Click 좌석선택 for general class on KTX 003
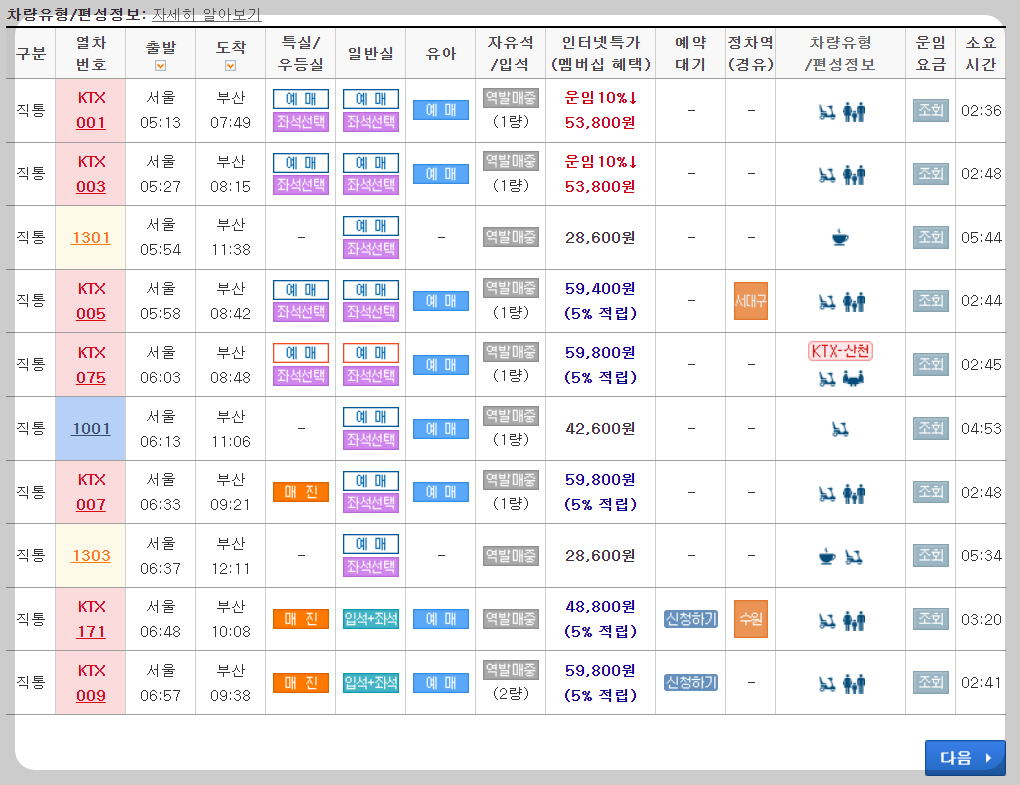 click(370, 186)
